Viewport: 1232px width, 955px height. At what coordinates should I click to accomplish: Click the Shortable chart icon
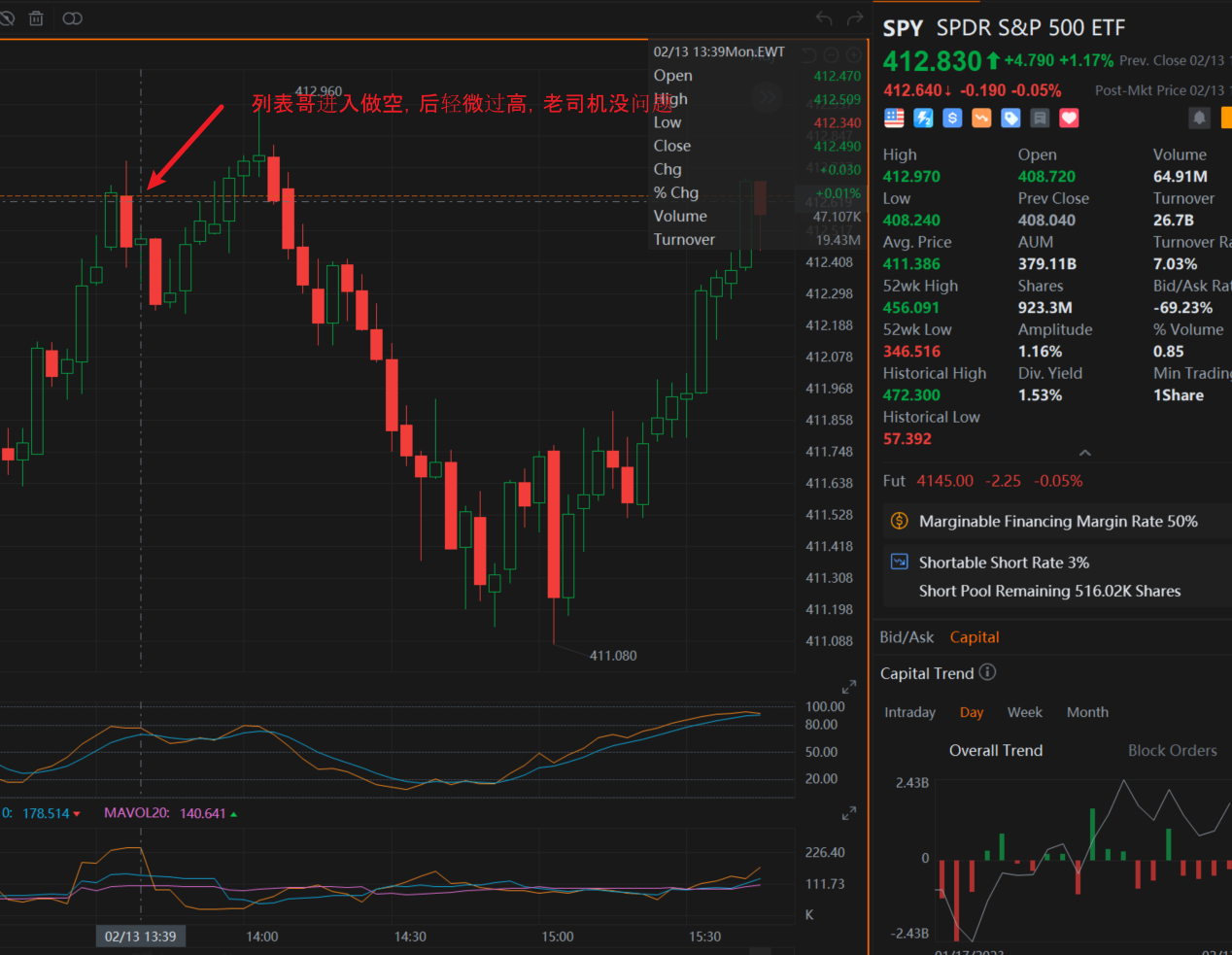[x=900, y=562]
